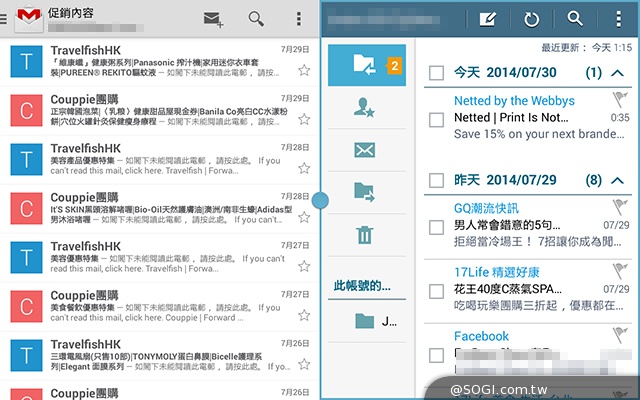Check the Facebook email checkbox
Image resolution: width=640 pixels, height=400 pixels.
coord(436,355)
